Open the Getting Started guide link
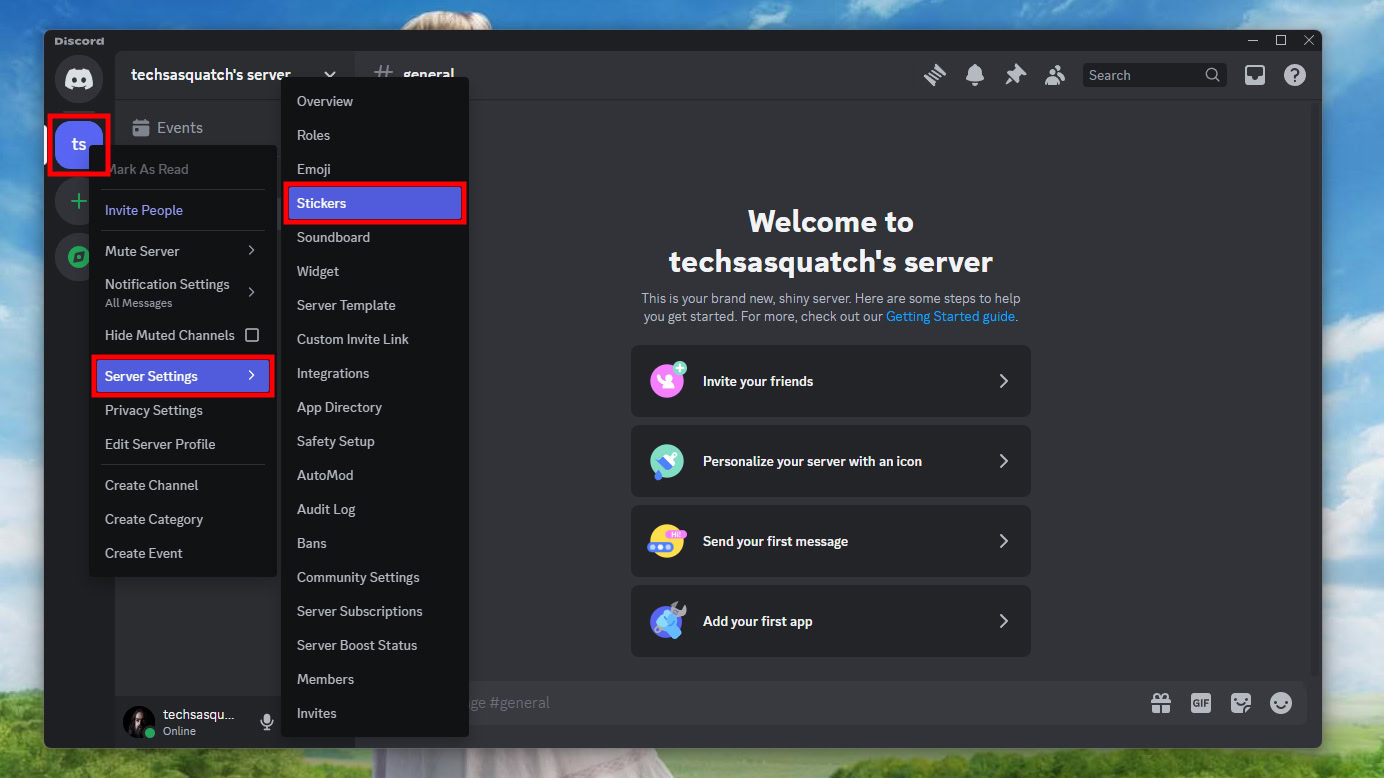1384x778 pixels. pyautogui.click(x=950, y=316)
